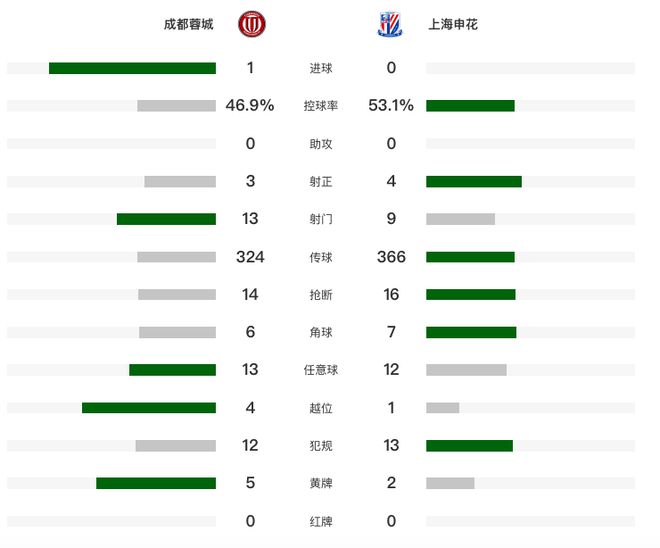660x548 pixels.
Task: Select the 上海申花 team name
Action: tap(453, 24)
